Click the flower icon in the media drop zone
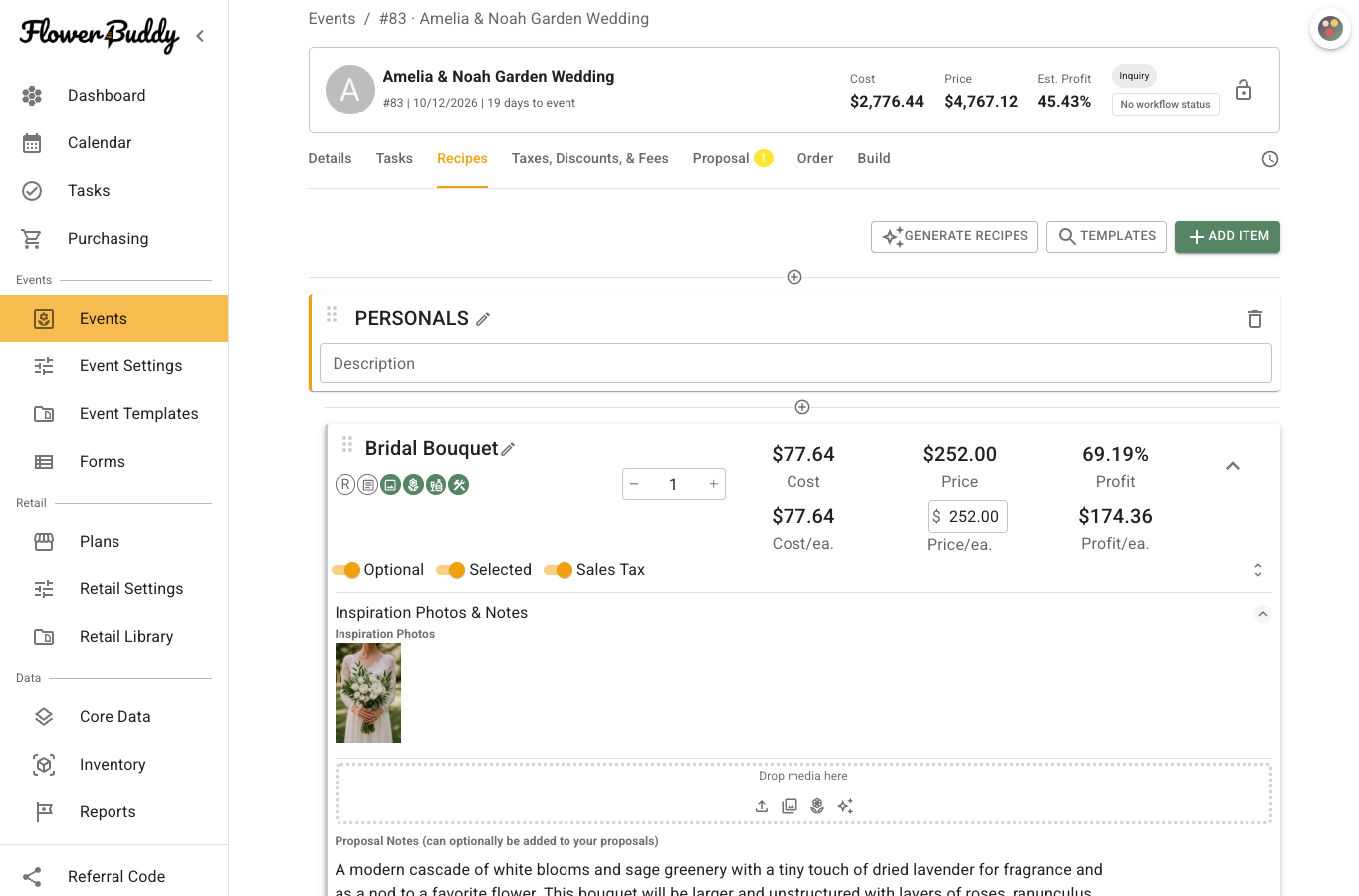Image resolution: width=1359 pixels, height=896 pixels. 817,806
